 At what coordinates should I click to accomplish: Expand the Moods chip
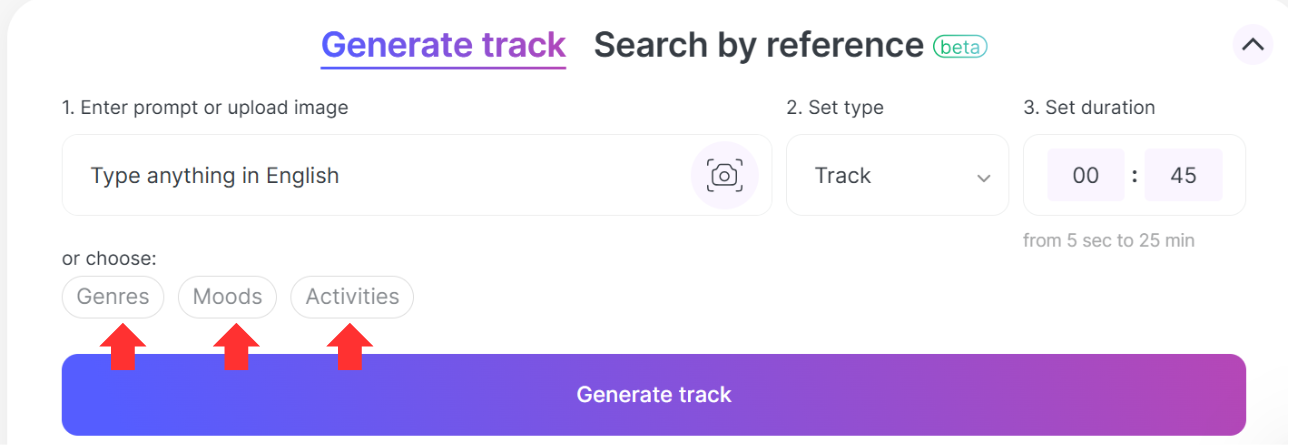pos(227,297)
